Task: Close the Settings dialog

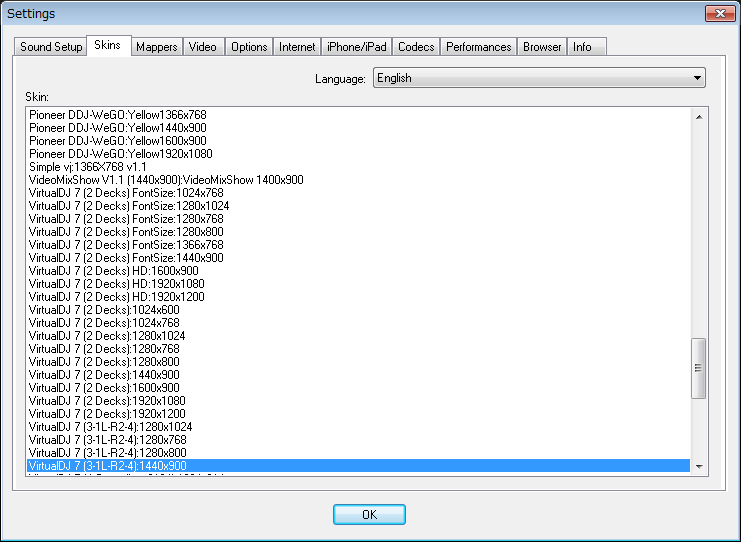Action: (720, 14)
